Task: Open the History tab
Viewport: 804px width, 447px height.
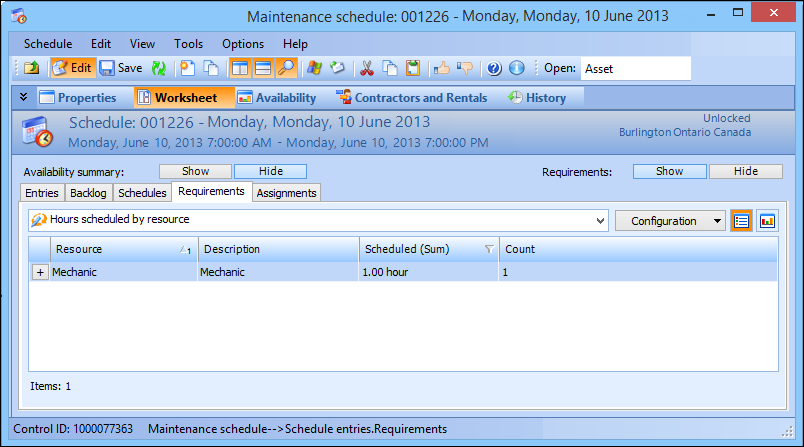Action: [x=537, y=97]
